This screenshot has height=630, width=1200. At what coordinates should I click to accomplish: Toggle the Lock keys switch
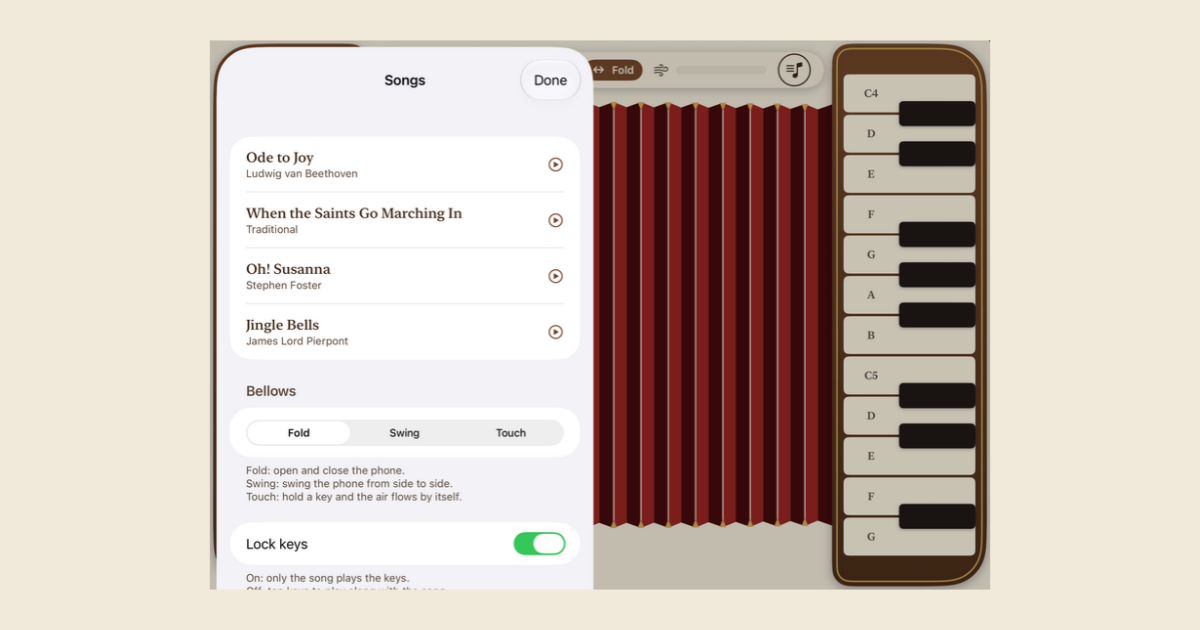[539, 544]
